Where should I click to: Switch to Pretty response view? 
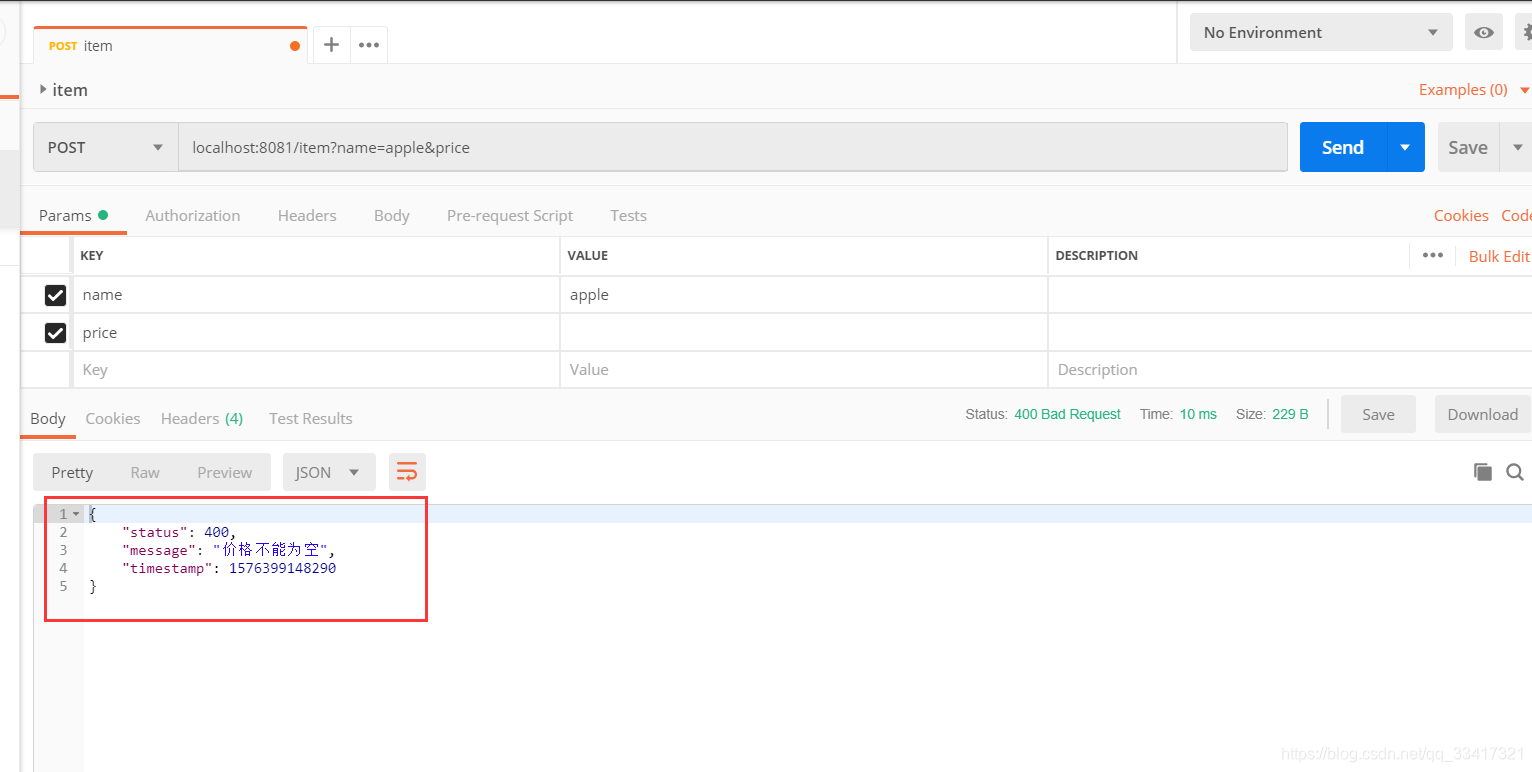72,472
